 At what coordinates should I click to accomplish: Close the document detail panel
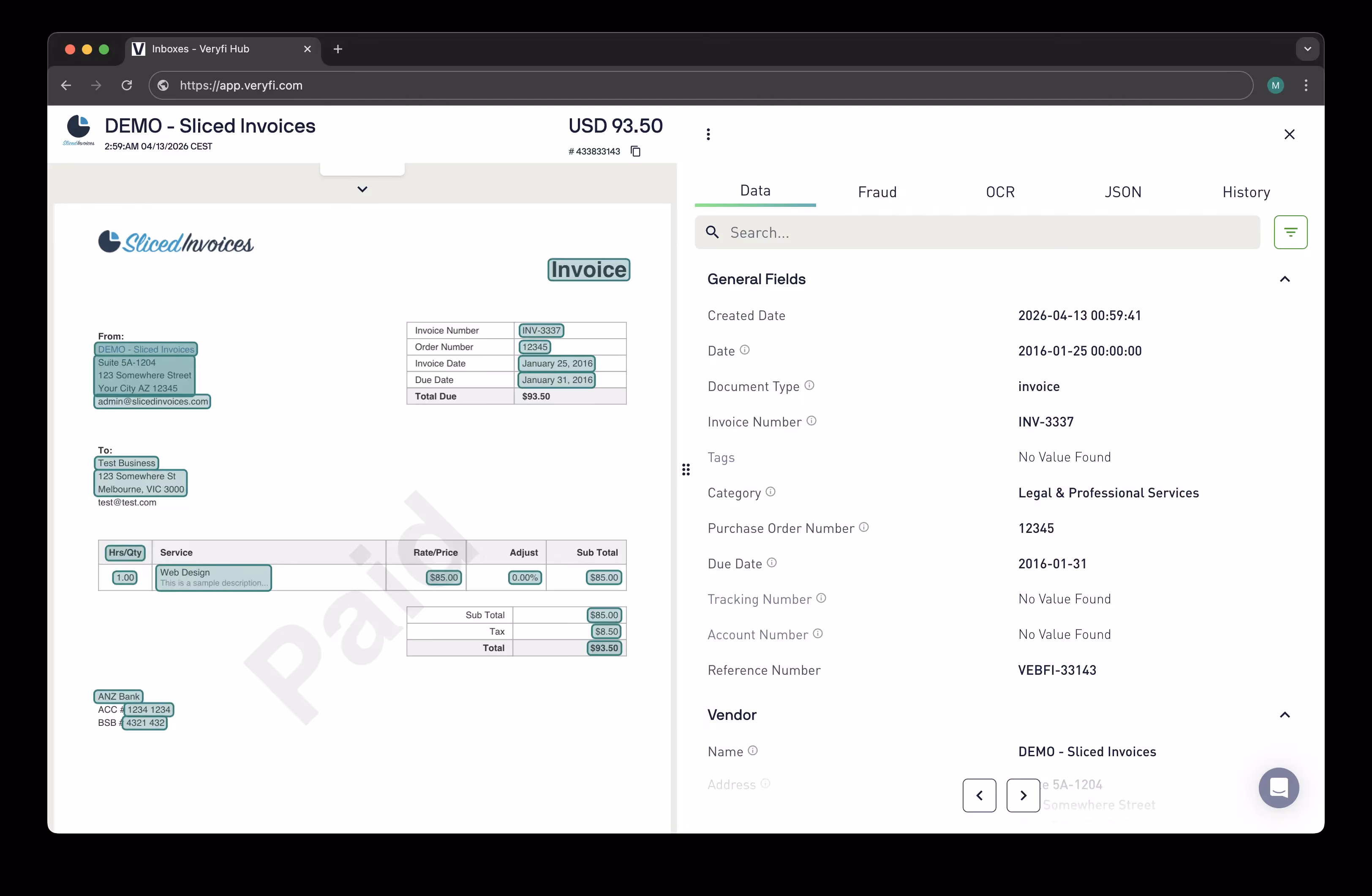point(1290,134)
